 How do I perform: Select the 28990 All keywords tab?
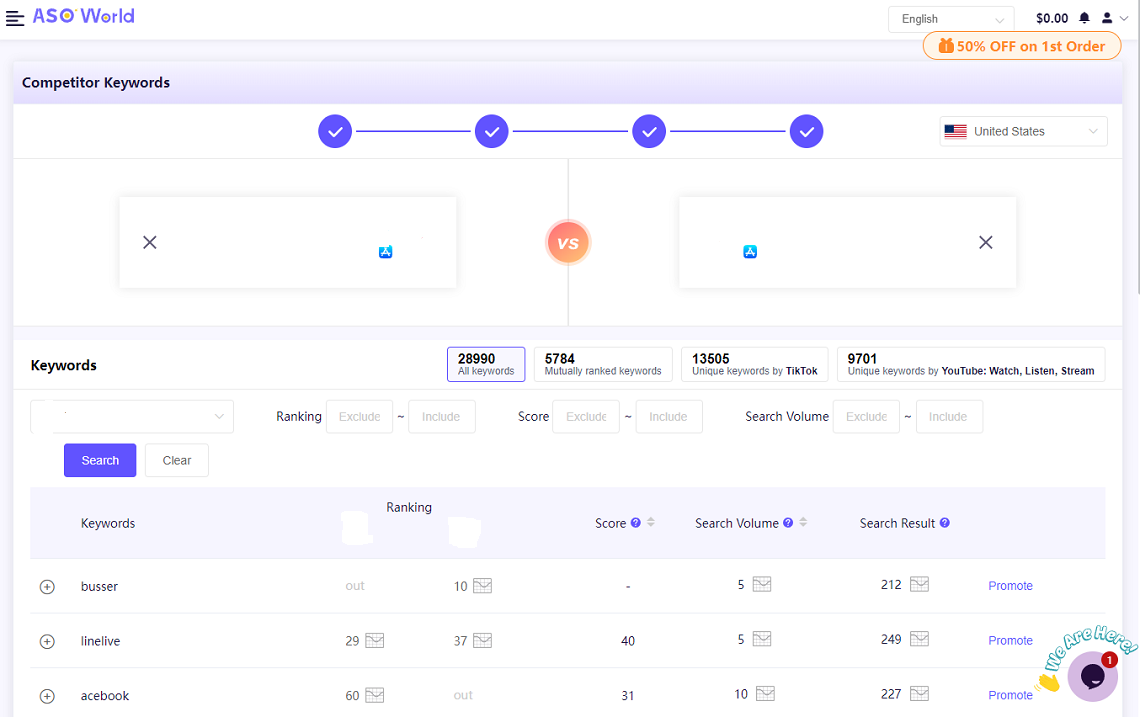[486, 364]
